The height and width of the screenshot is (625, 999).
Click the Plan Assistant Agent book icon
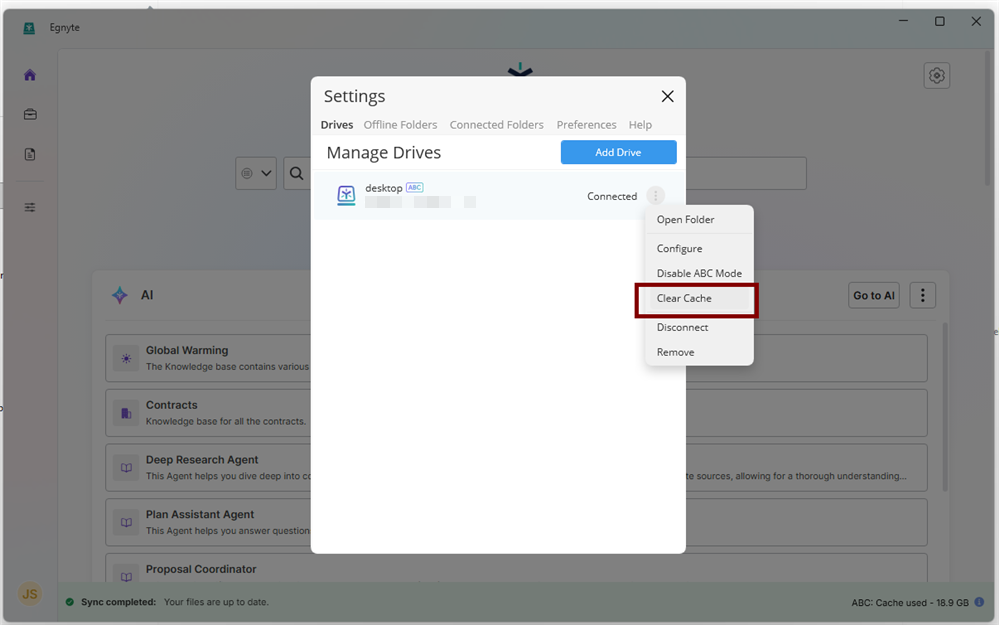pos(126,522)
